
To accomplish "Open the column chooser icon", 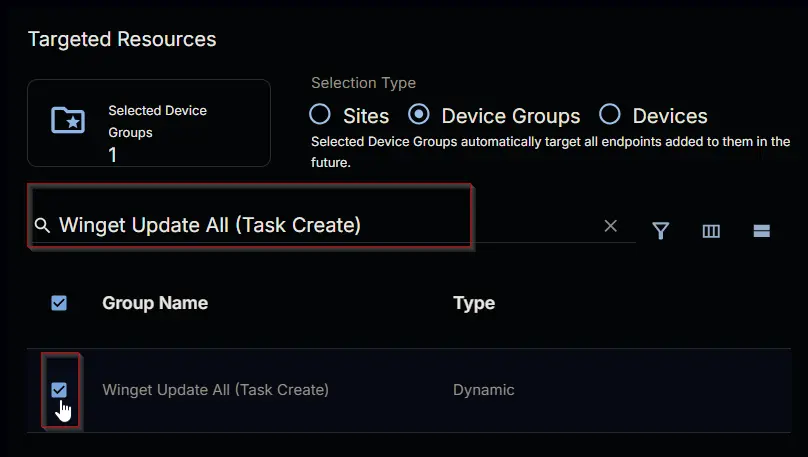I will coord(711,231).
